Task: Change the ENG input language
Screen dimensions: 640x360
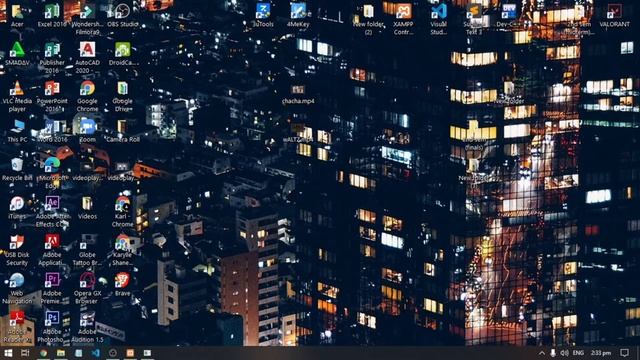Action: point(578,353)
